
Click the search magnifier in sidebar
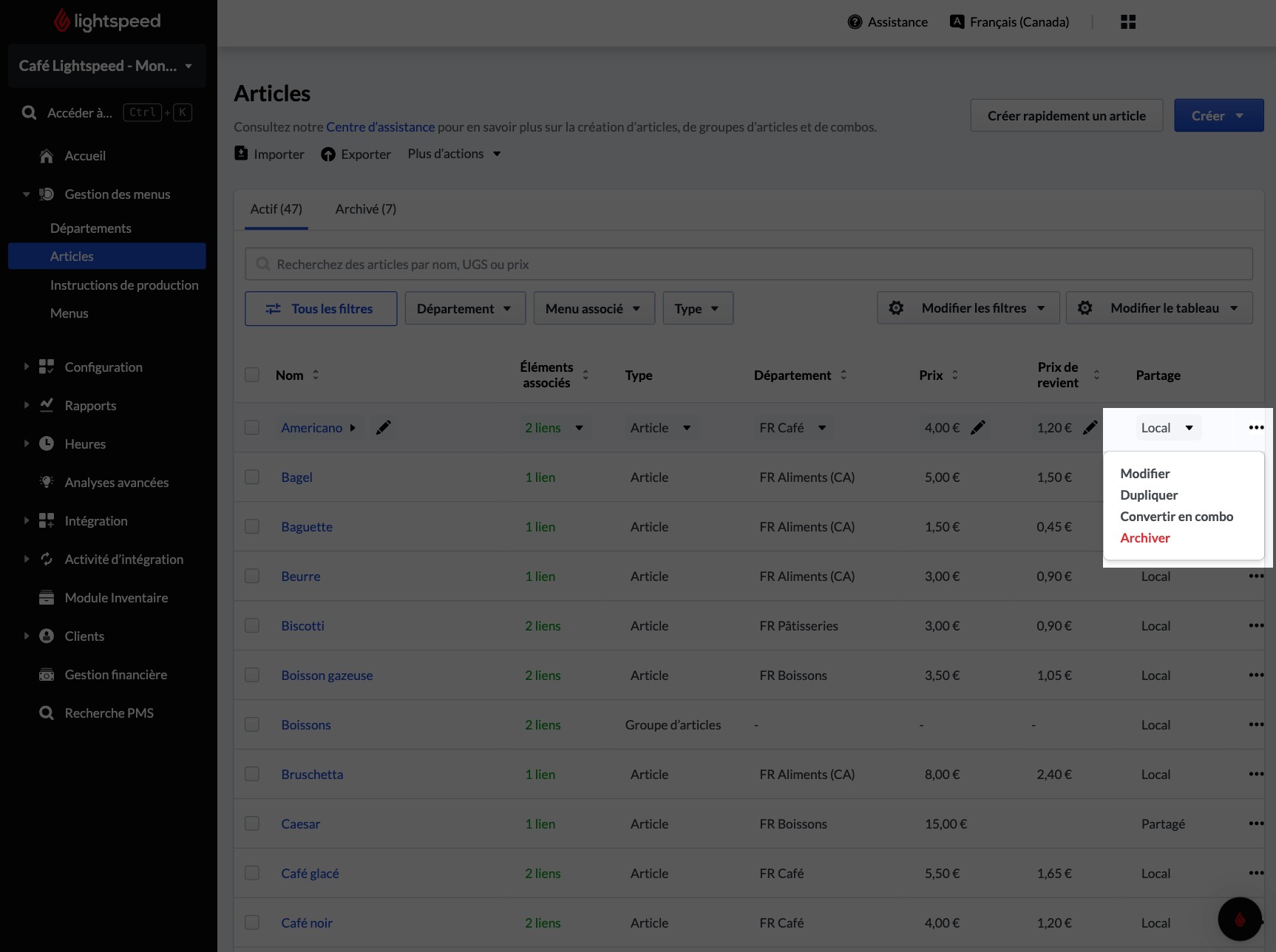tap(29, 112)
